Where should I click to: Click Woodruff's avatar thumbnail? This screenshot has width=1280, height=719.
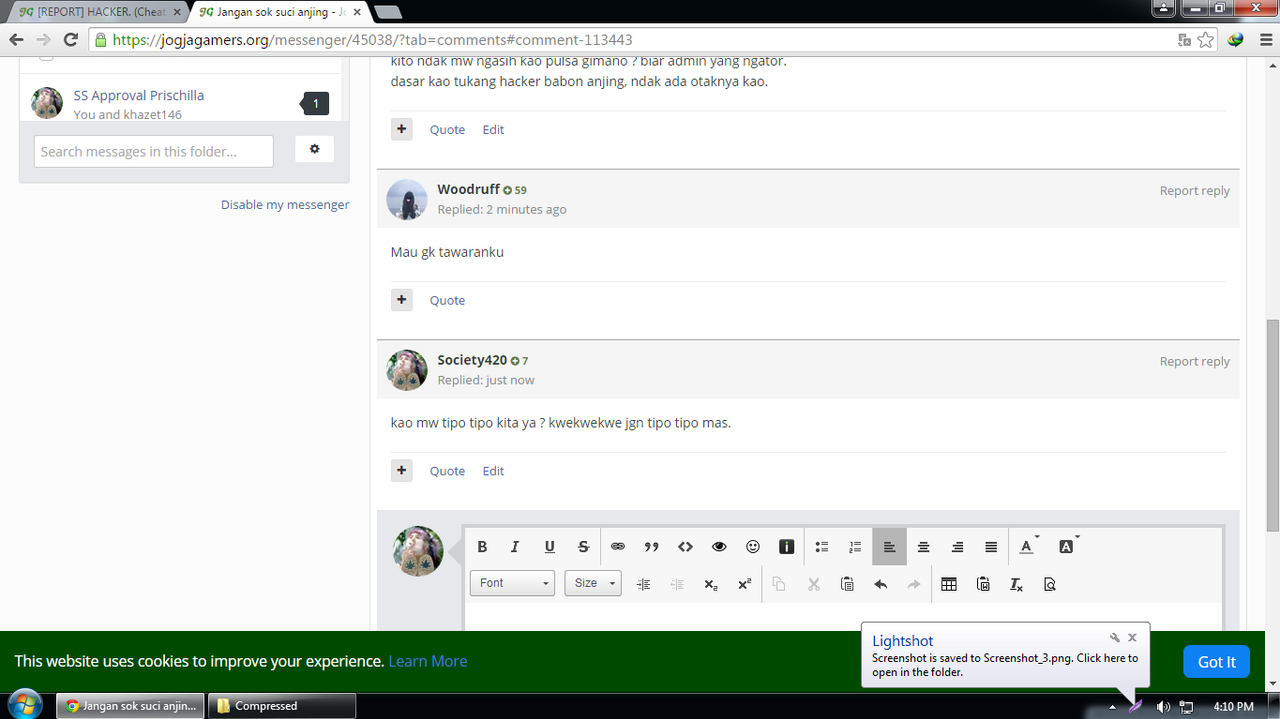pyautogui.click(x=407, y=200)
